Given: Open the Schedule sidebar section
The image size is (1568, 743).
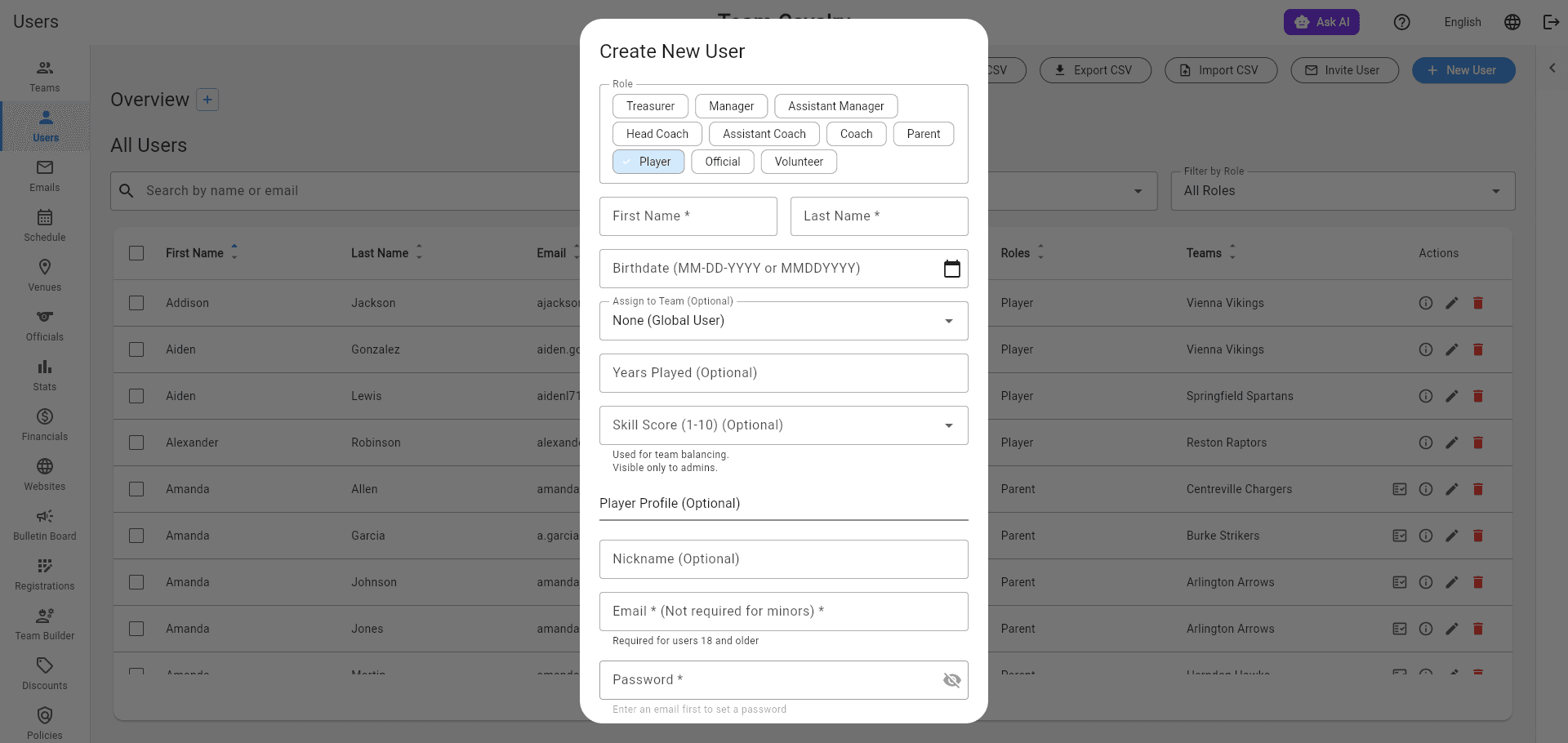Looking at the screenshot, I should [45, 226].
